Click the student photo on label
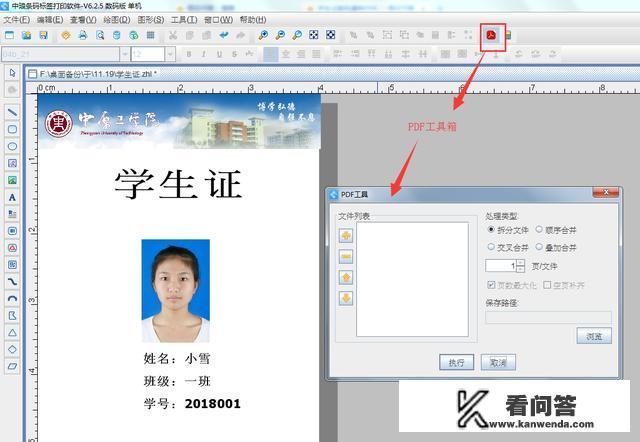The height and width of the screenshot is (442, 640). pyautogui.click(x=176, y=291)
